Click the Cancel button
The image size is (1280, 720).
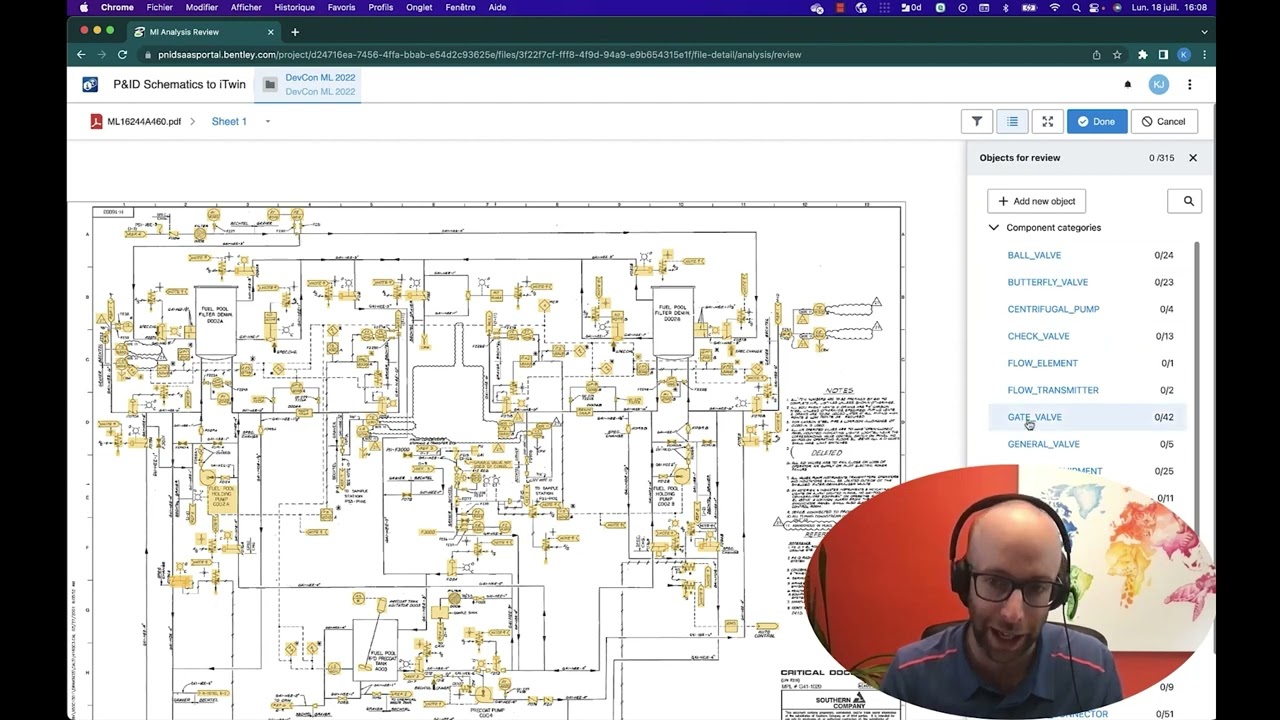click(1164, 121)
